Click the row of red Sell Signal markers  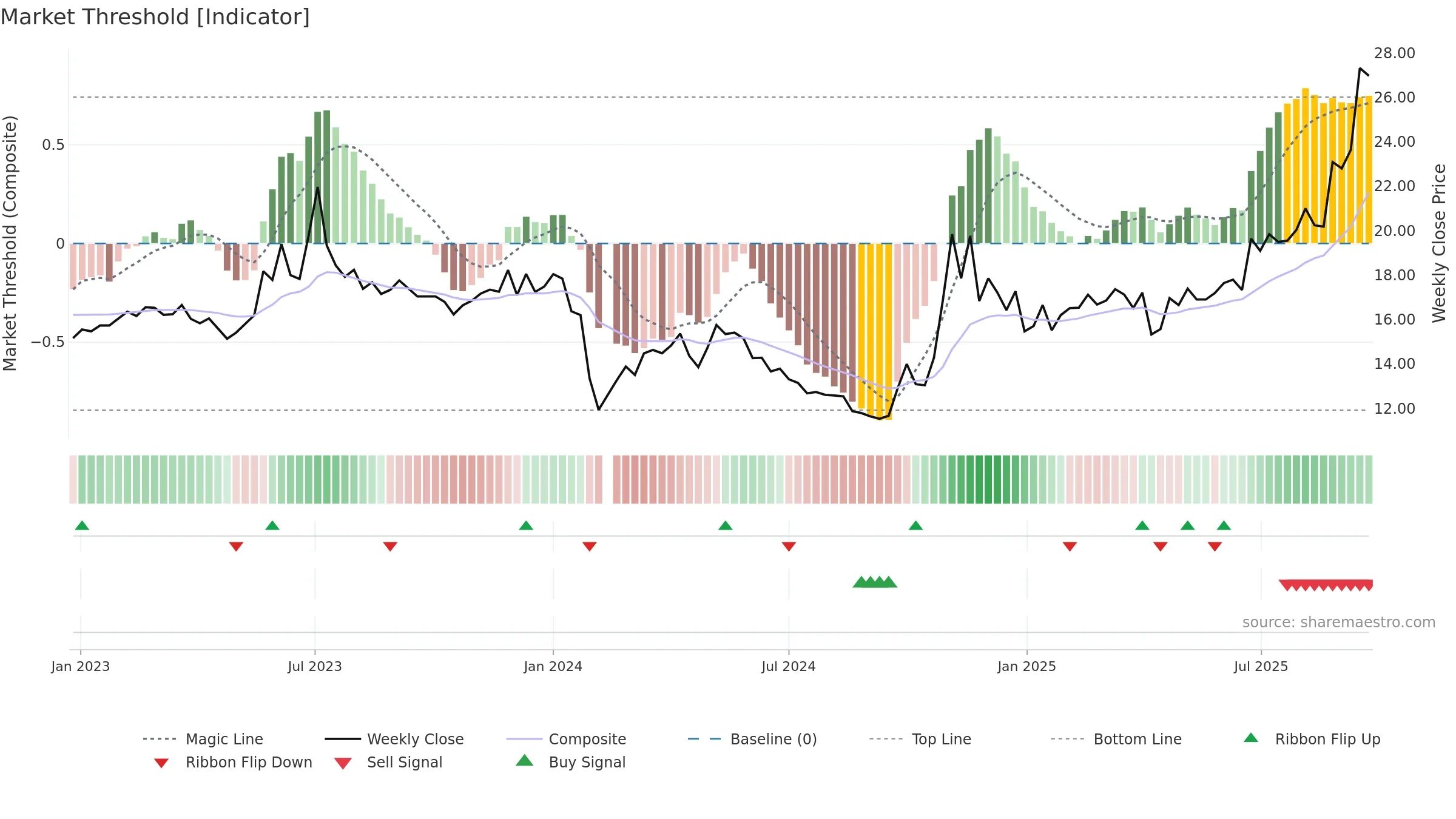click(x=1326, y=585)
